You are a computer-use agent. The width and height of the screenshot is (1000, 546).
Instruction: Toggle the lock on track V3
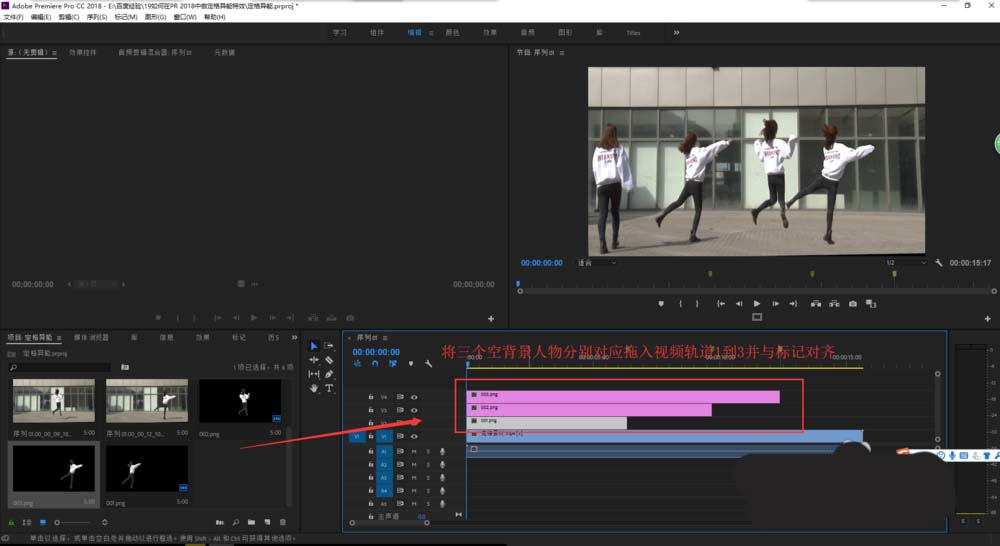(371, 410)
